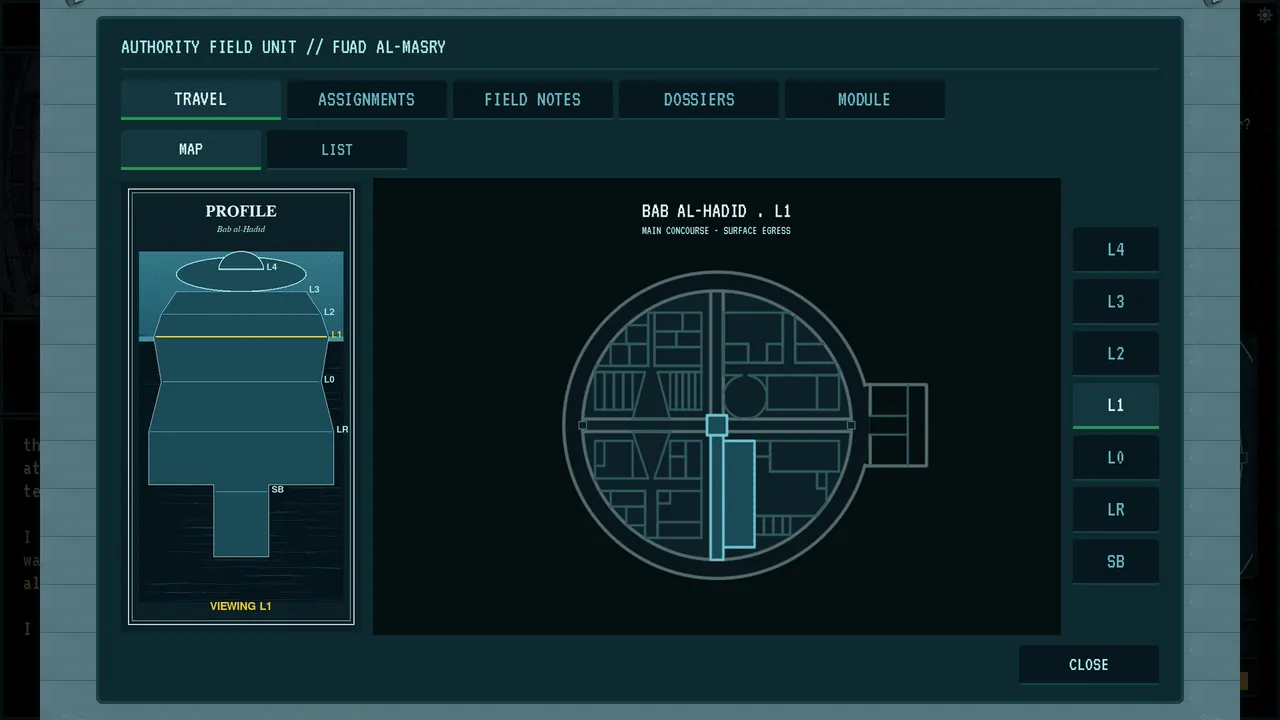Click the yellow L1 line in profile
The image size is (1280, 720).
(x=241, y=337)
